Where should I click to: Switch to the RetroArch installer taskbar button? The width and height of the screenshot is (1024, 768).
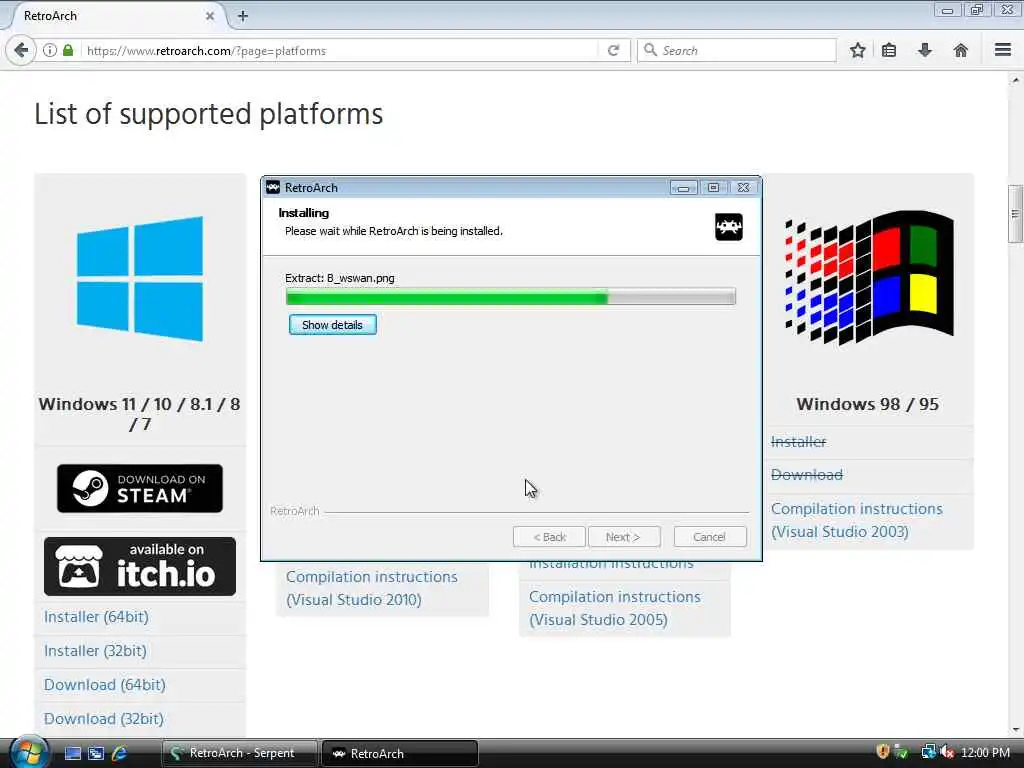(400, 753)
